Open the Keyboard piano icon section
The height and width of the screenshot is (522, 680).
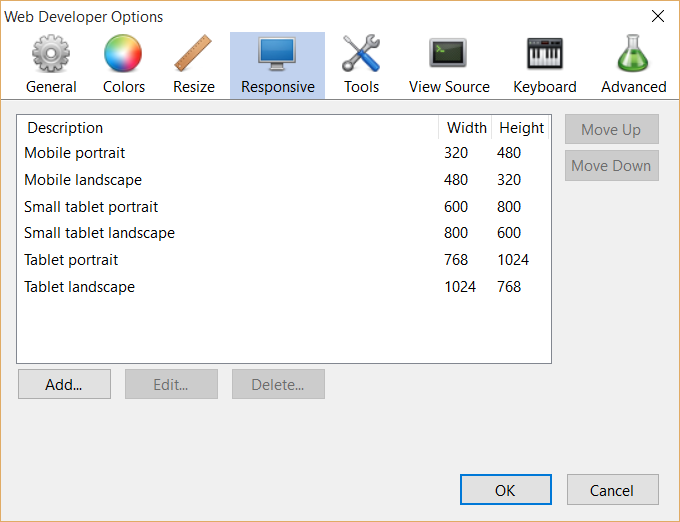pyautogui.click(x=545, y=53)
